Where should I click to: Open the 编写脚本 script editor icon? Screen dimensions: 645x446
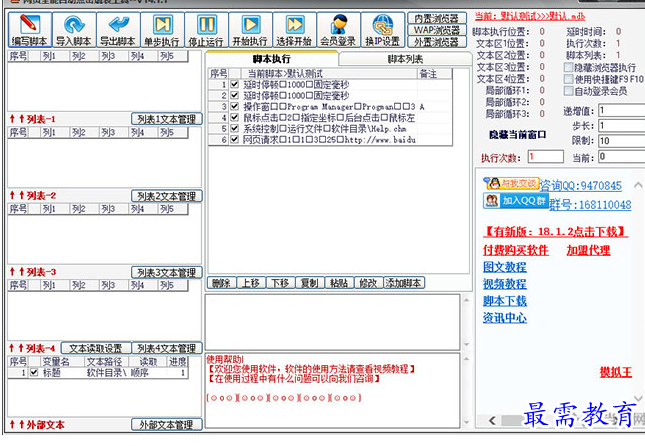[30, 30]
